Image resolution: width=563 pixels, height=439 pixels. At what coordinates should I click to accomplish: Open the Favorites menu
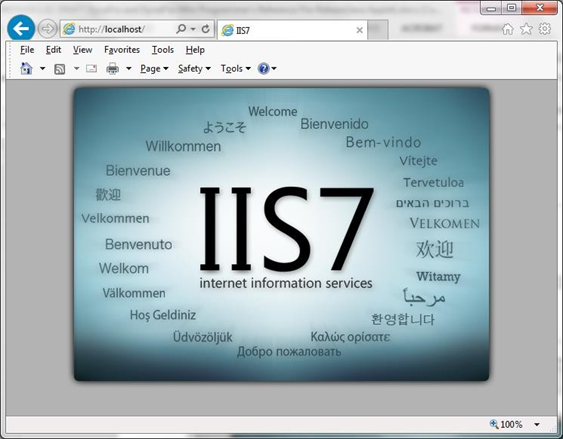tap(122, 50)
